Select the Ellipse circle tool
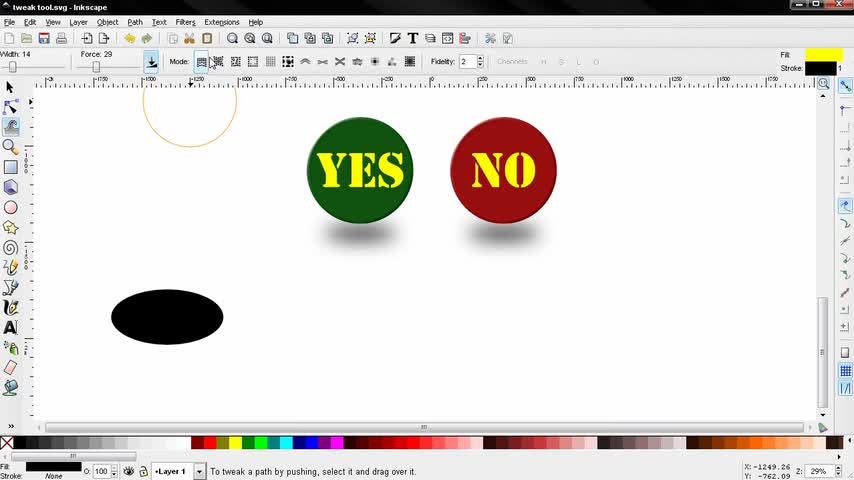Viewport: 854px width, 480px height. coord(10,207)
